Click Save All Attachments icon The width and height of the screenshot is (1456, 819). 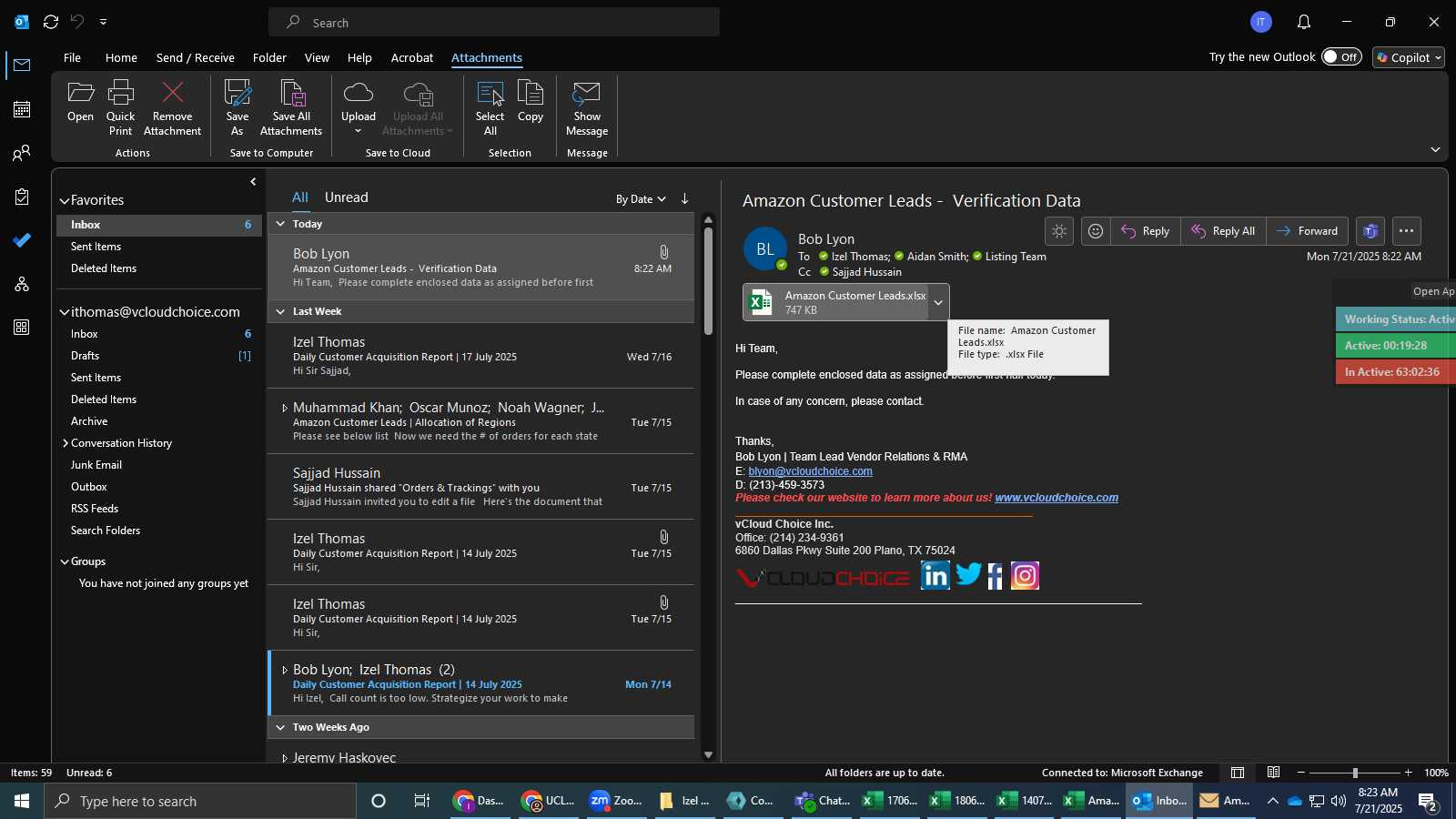click(291, 107)
